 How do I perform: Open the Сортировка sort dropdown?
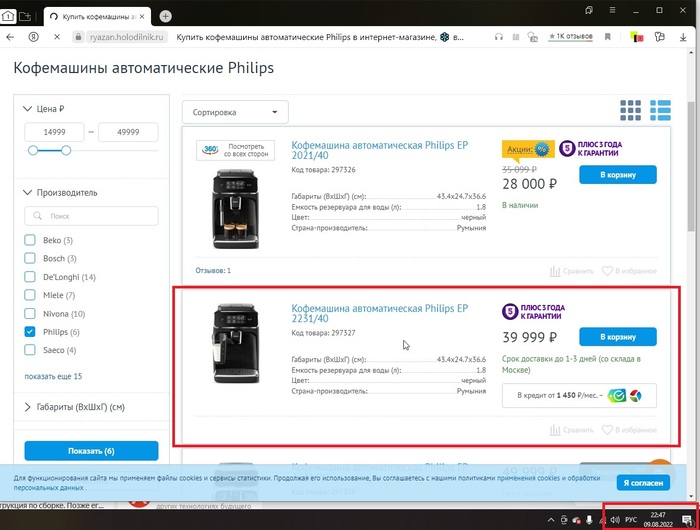(x=235, y=112)
